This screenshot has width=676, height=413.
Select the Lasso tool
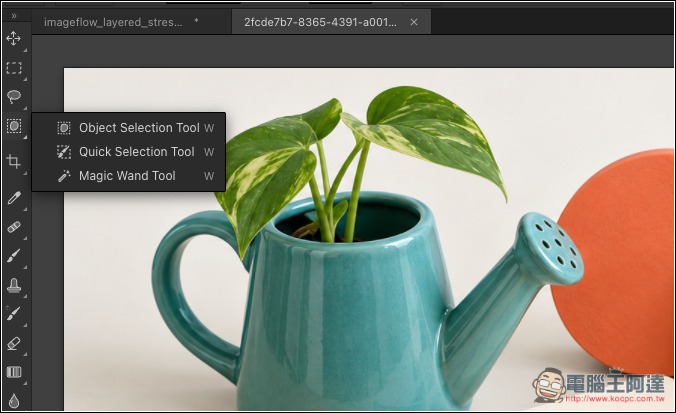(x=13, y=97)
